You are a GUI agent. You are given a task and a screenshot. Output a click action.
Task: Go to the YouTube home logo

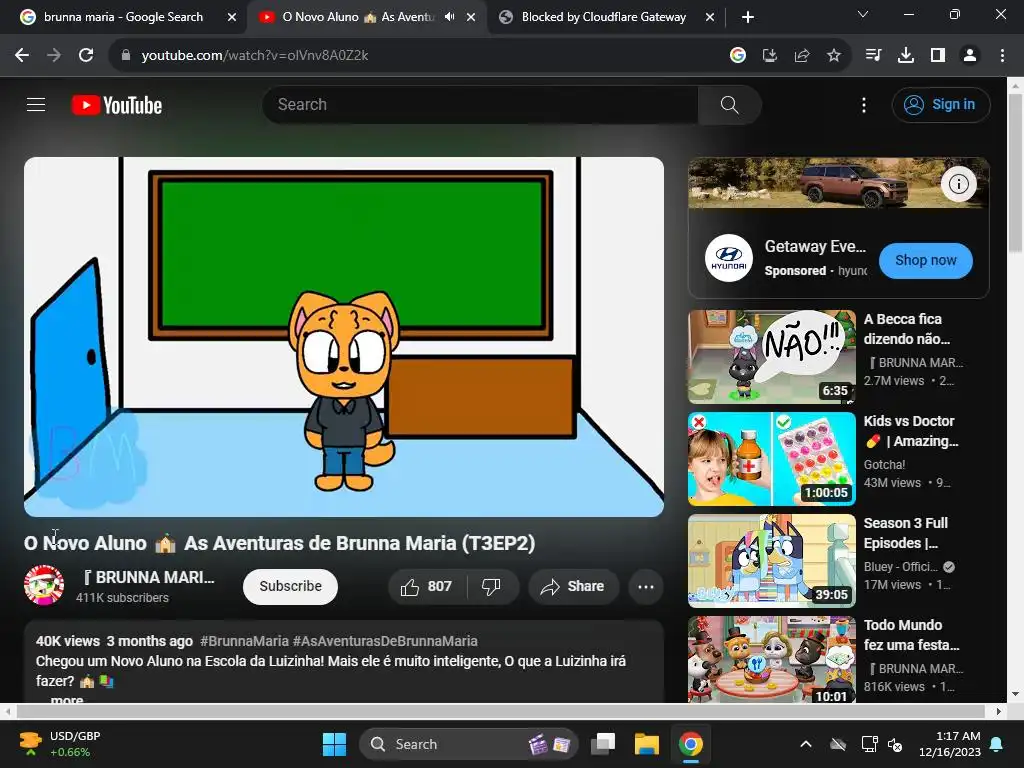pyautogui.click(x=117, y=105)
